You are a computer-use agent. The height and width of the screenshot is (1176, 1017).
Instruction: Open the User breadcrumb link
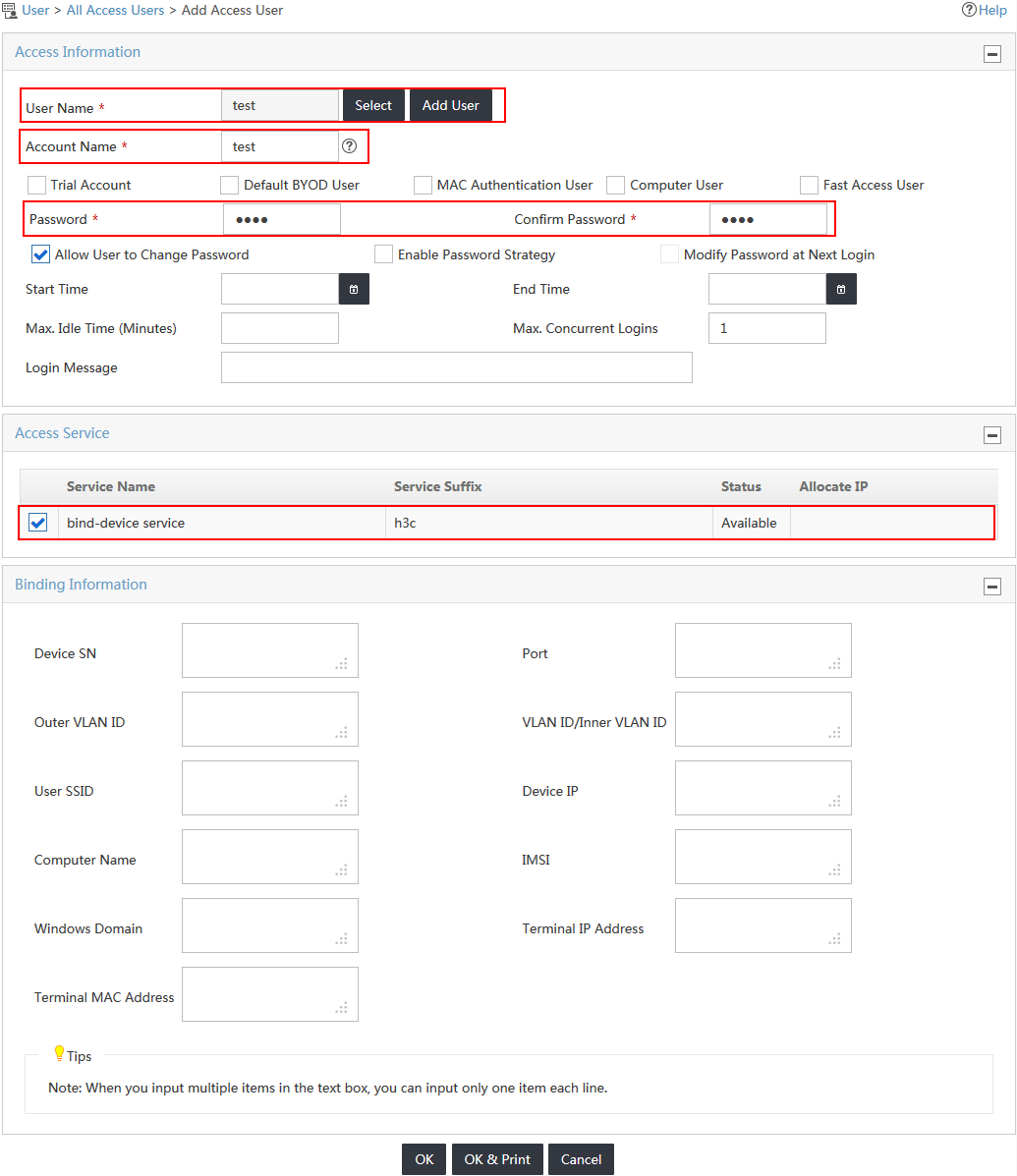35,10
